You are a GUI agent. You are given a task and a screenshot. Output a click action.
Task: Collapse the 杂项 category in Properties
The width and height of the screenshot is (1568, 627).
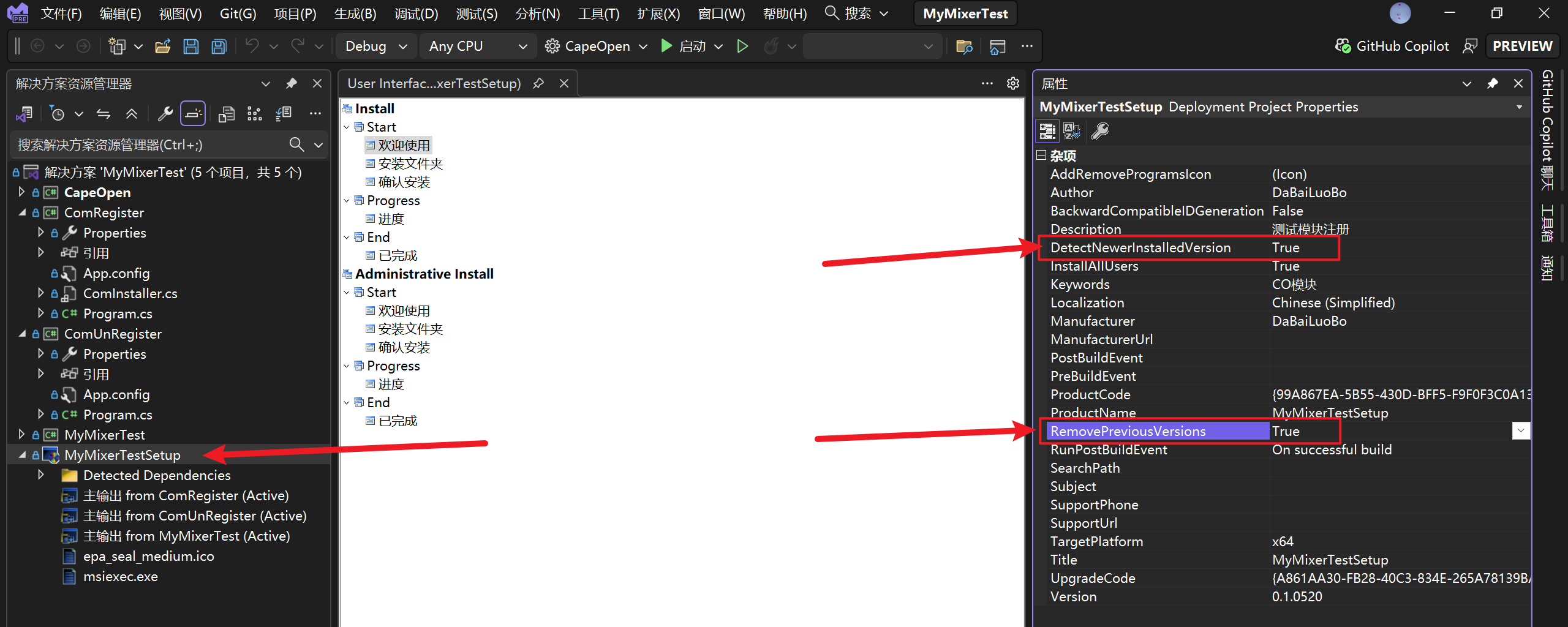[x=1041, y=156]
